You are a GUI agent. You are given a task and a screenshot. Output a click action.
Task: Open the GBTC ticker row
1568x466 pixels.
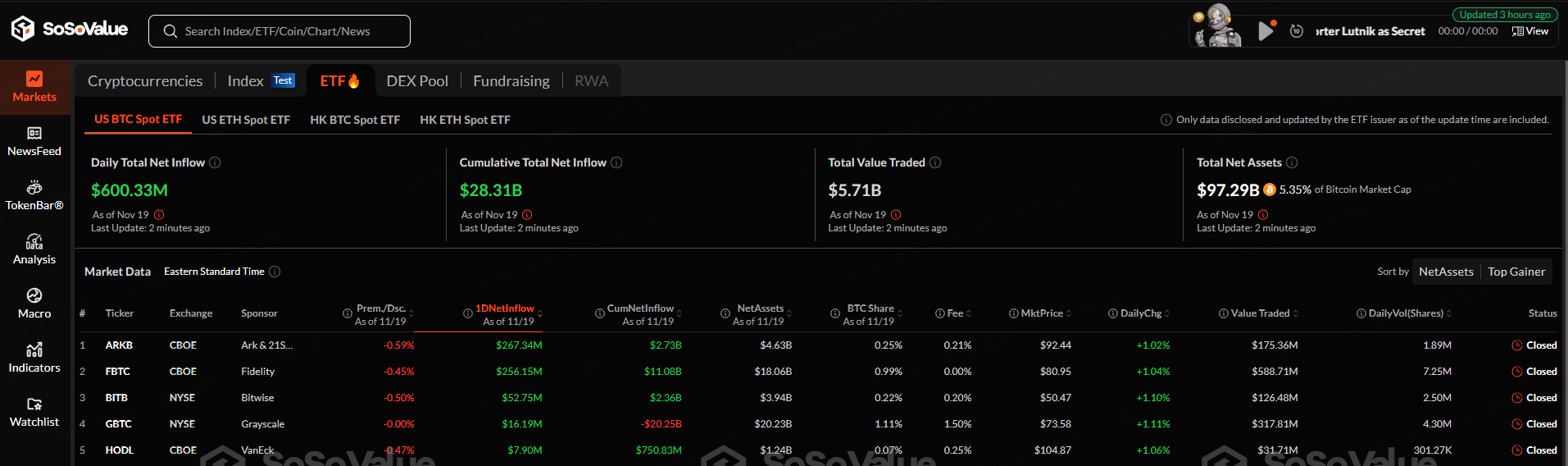click(820, 424)
